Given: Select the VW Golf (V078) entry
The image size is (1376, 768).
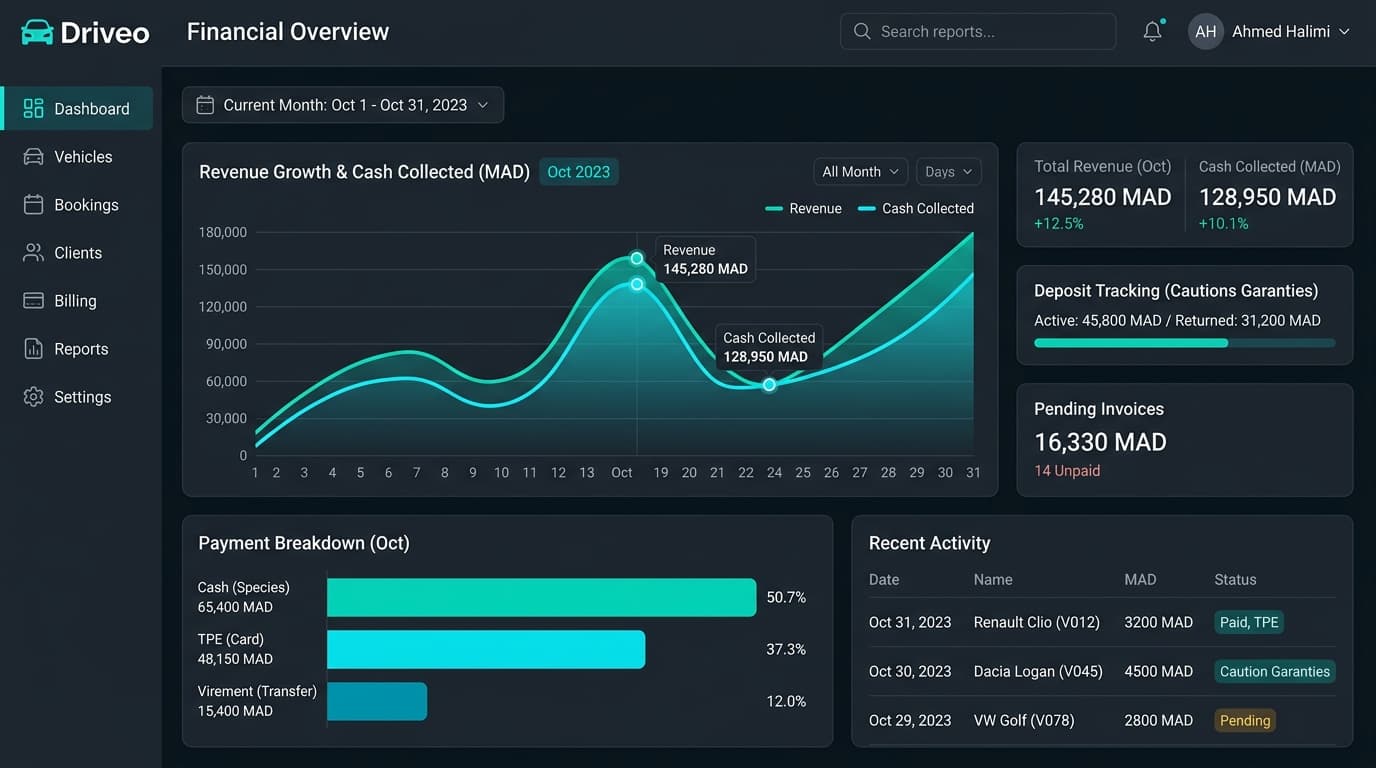Looking at the screenshot, I should 1024,720.
